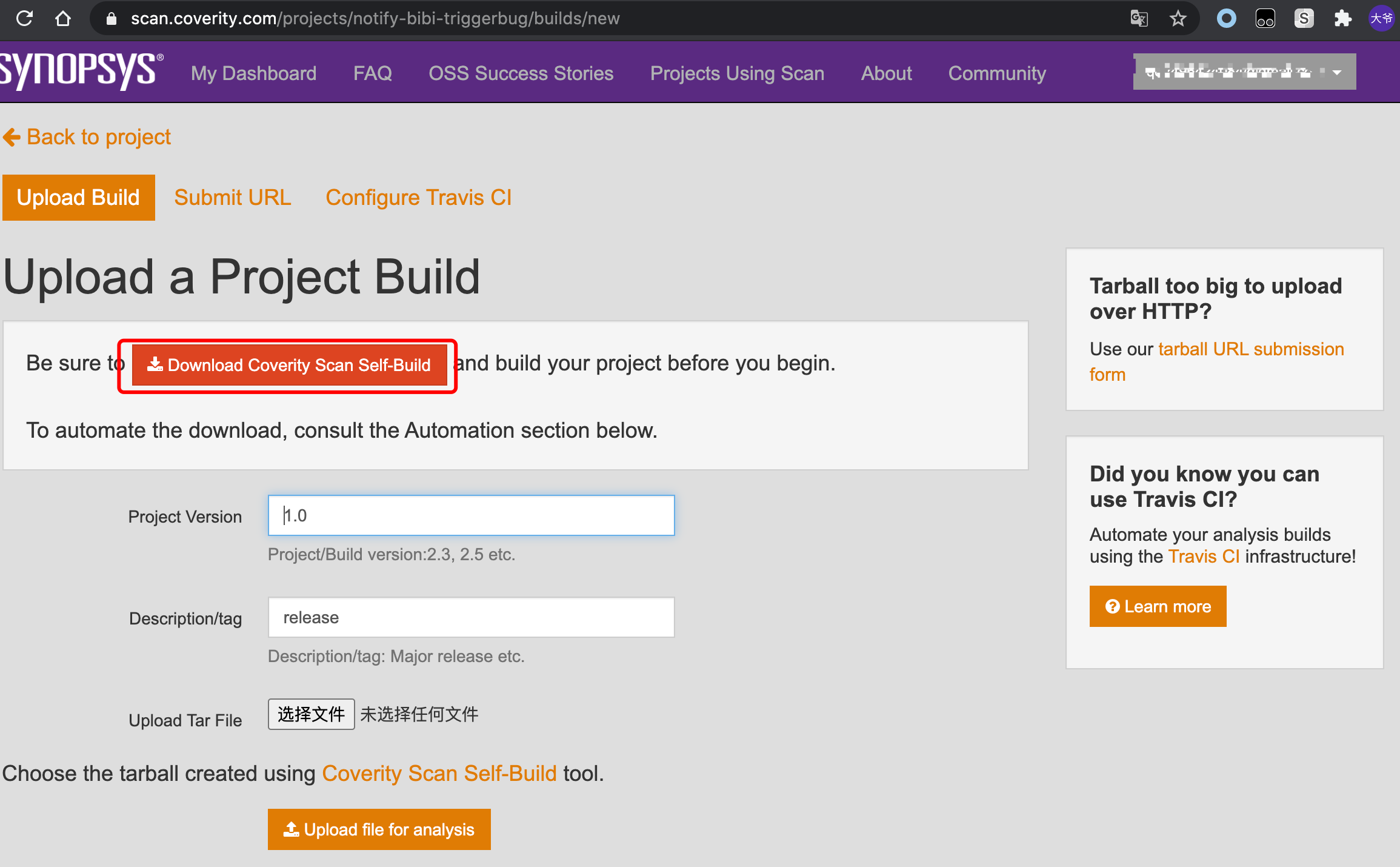The width and height of the screenshot is (1400, 867).
Task: Click the Description/tag label
Action: [x=185, y=618]
